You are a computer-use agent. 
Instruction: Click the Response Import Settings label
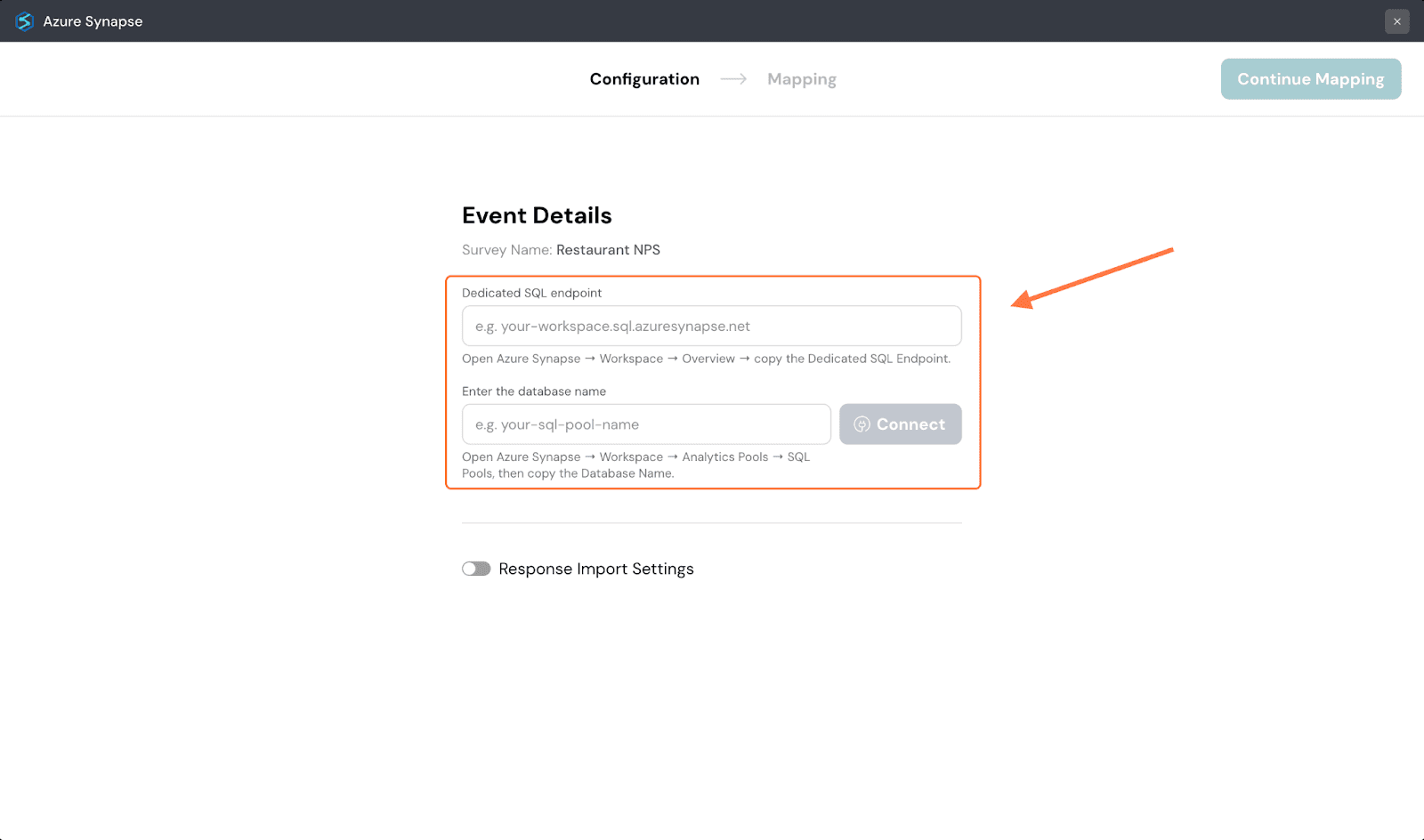tap(595, 569)
